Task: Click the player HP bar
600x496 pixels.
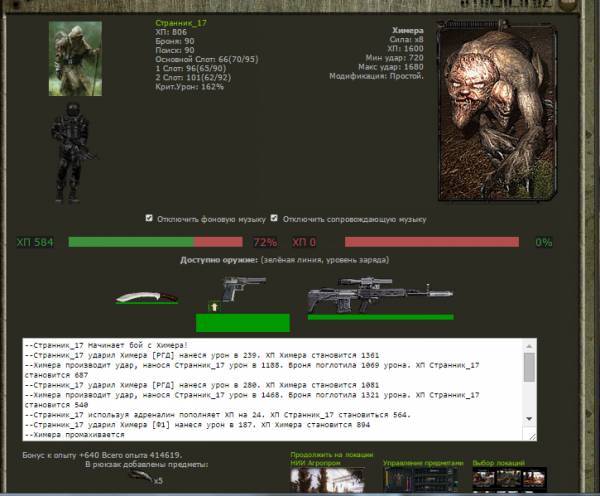Action: (x=155, y=242)
